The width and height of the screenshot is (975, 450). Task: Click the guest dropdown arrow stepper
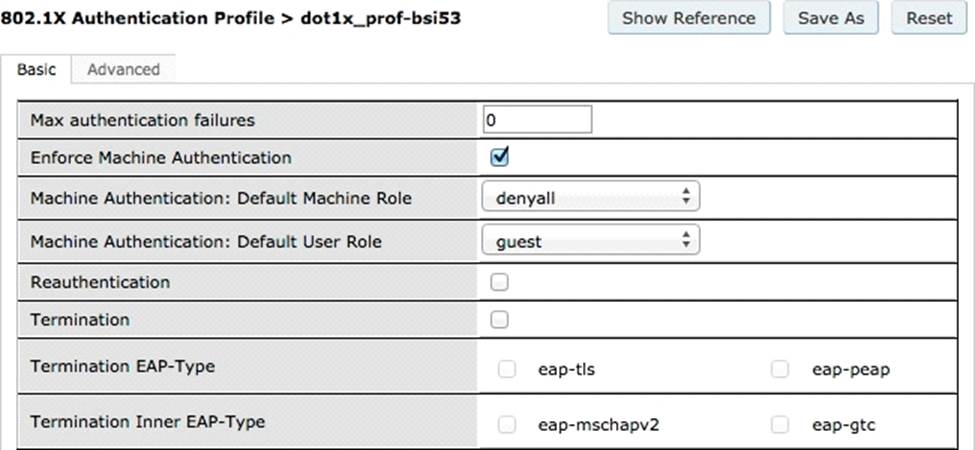[x=685, y=241]
